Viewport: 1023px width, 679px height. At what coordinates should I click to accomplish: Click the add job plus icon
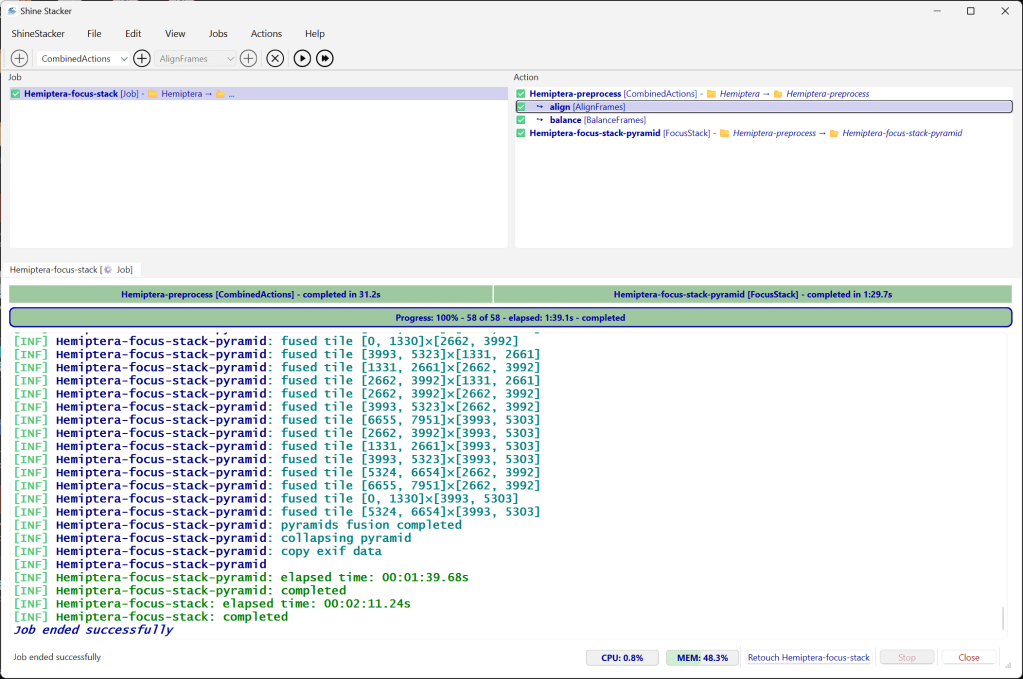[19, 59]
